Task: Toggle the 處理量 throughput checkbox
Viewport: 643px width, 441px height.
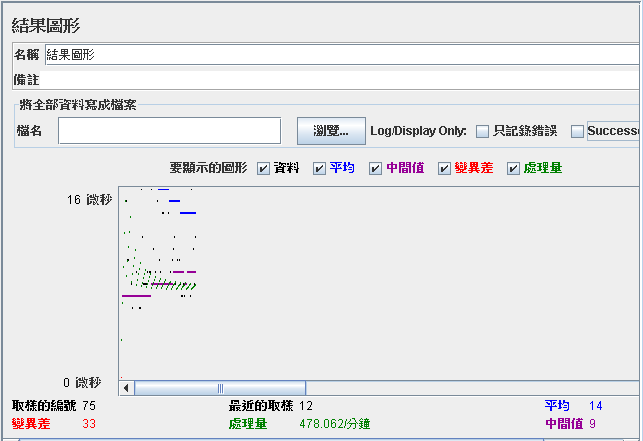Action: (513, 168)
